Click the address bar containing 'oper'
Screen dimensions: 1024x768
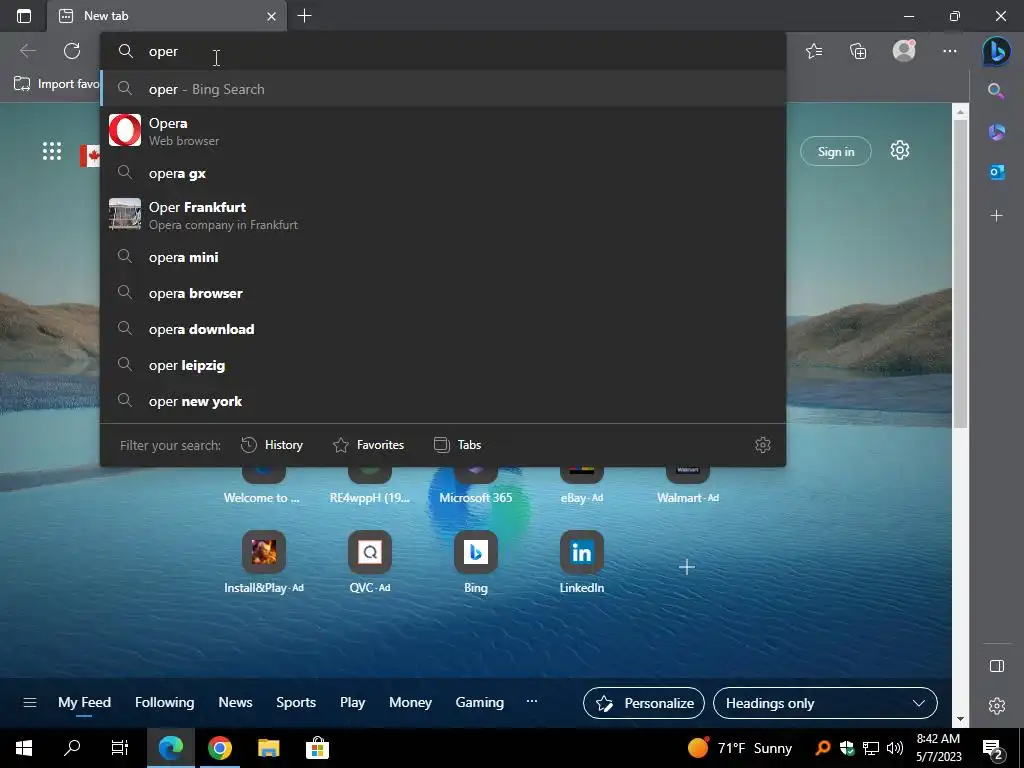click(x=443, y=52)
